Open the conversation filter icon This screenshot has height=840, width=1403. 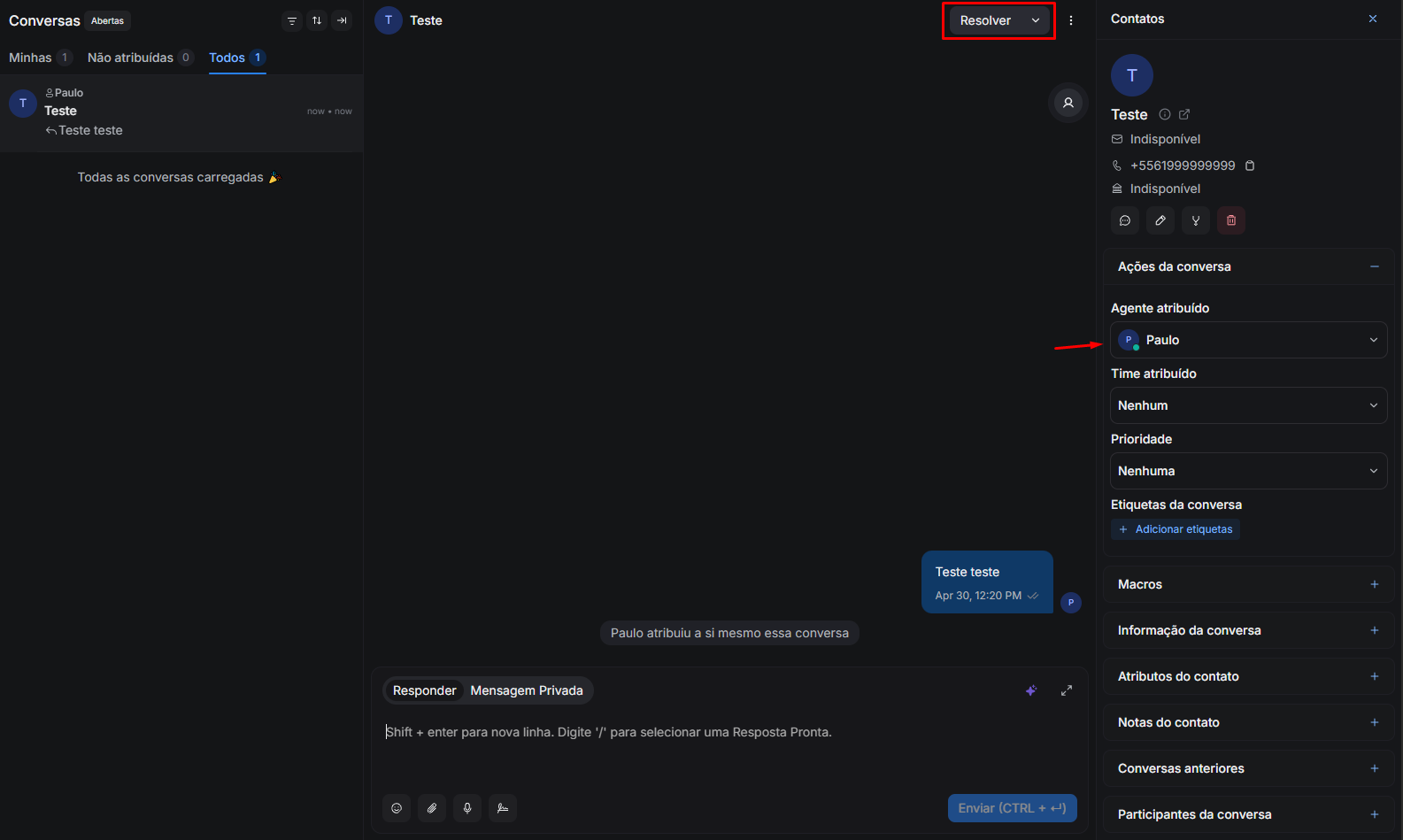pyautogui.click(x=292, y=20)
